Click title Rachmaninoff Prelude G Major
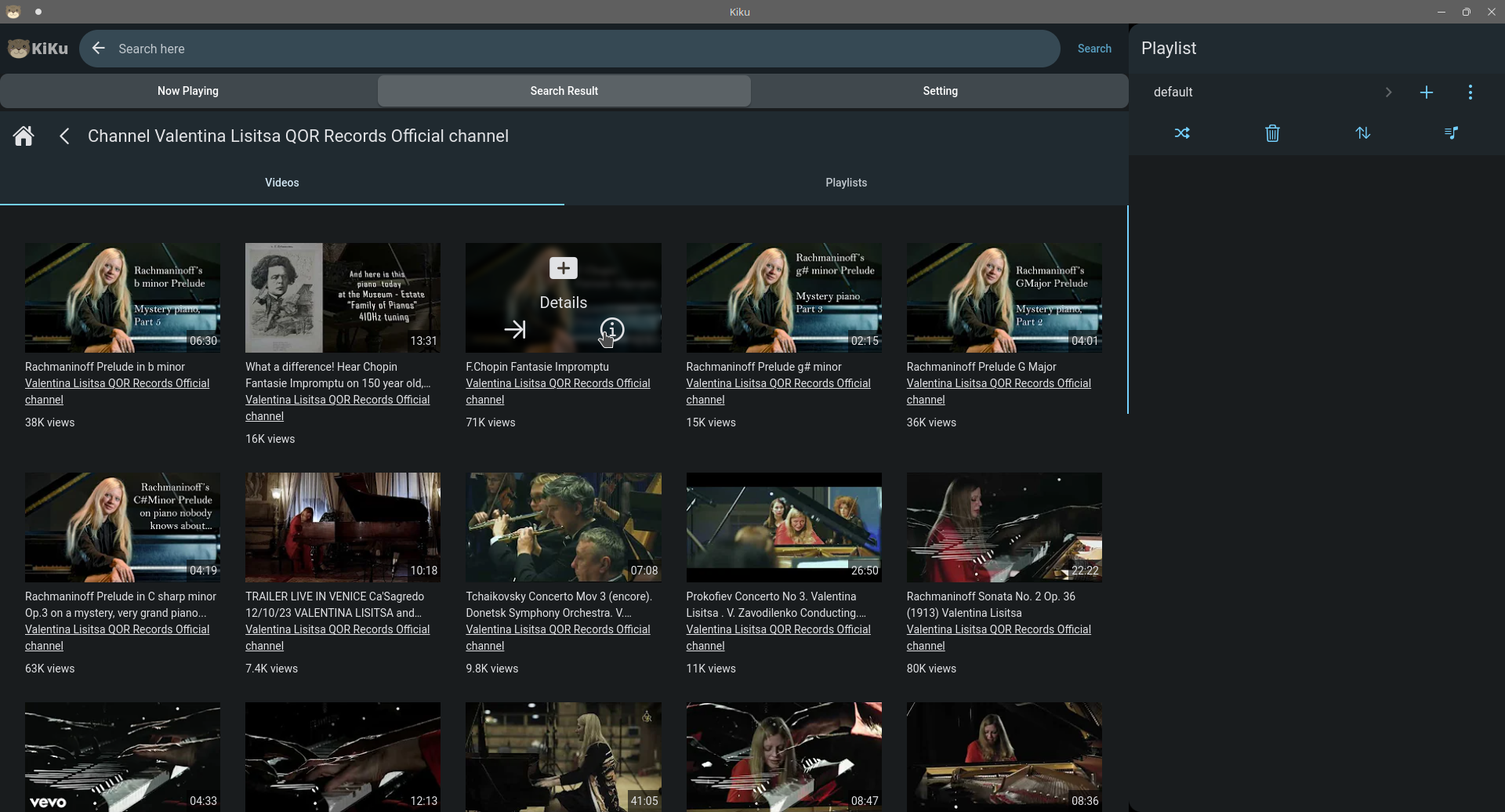This screenshot has height=812, width=1505. tap(981, 367)
